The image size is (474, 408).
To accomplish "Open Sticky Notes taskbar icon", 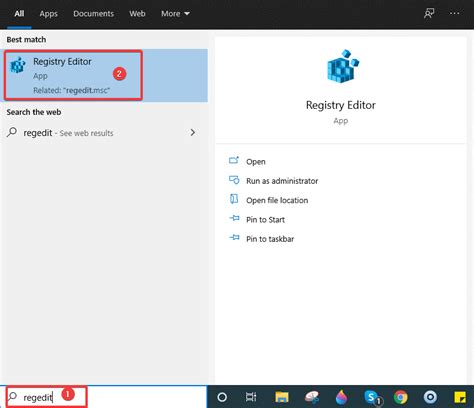I will [460, 397].
